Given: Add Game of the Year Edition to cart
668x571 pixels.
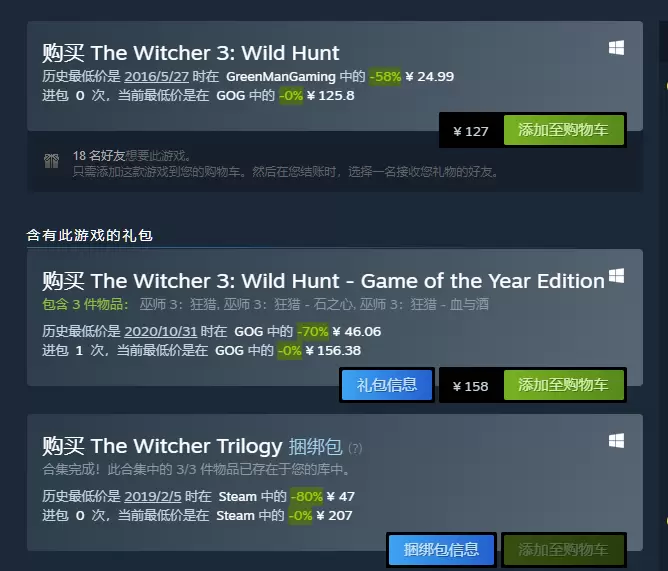Looking at the screenshot, I should (x=564, y=385).
